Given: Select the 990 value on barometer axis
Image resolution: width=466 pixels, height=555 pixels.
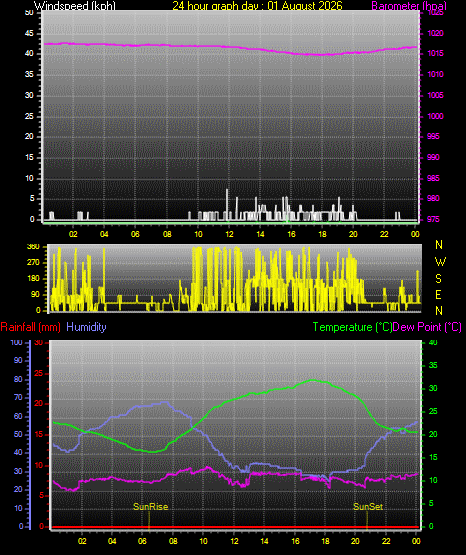Looking at the screenshot, I should tap(433, 158).
